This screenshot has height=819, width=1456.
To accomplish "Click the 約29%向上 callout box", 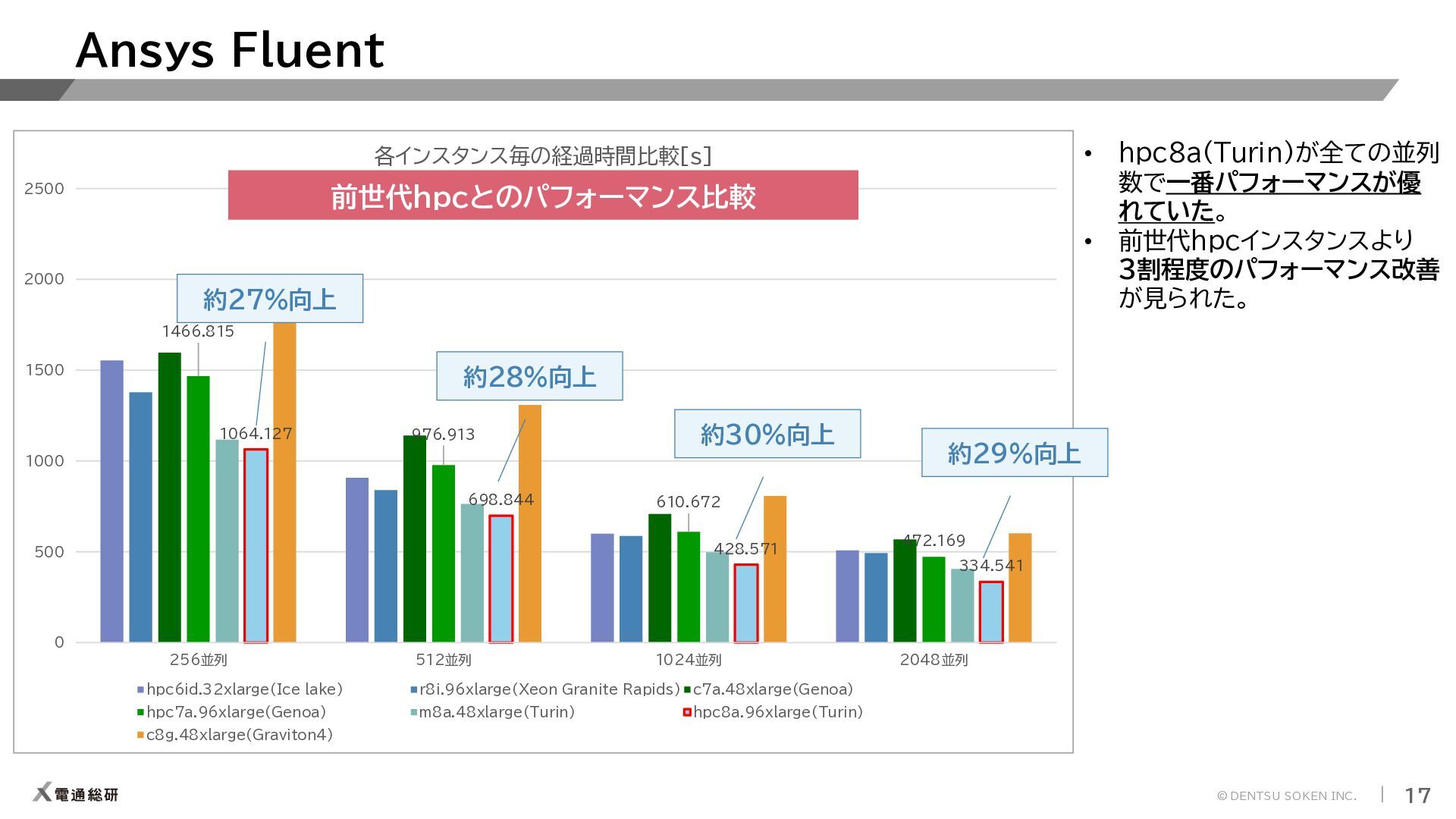I will click(1015, 453).
